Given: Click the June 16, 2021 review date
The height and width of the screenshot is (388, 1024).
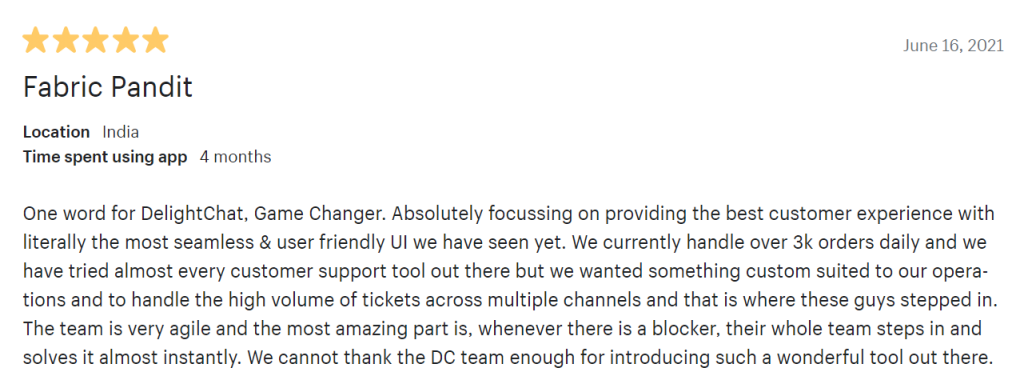Looking at the screenshot, I should click(x=953, y=46).
